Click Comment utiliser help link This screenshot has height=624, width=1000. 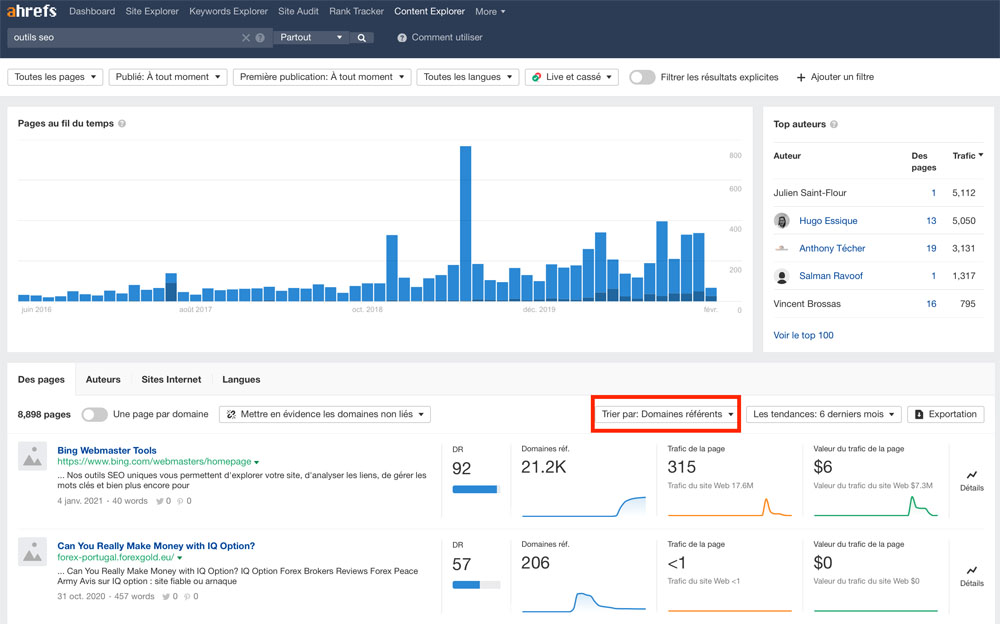446,38
